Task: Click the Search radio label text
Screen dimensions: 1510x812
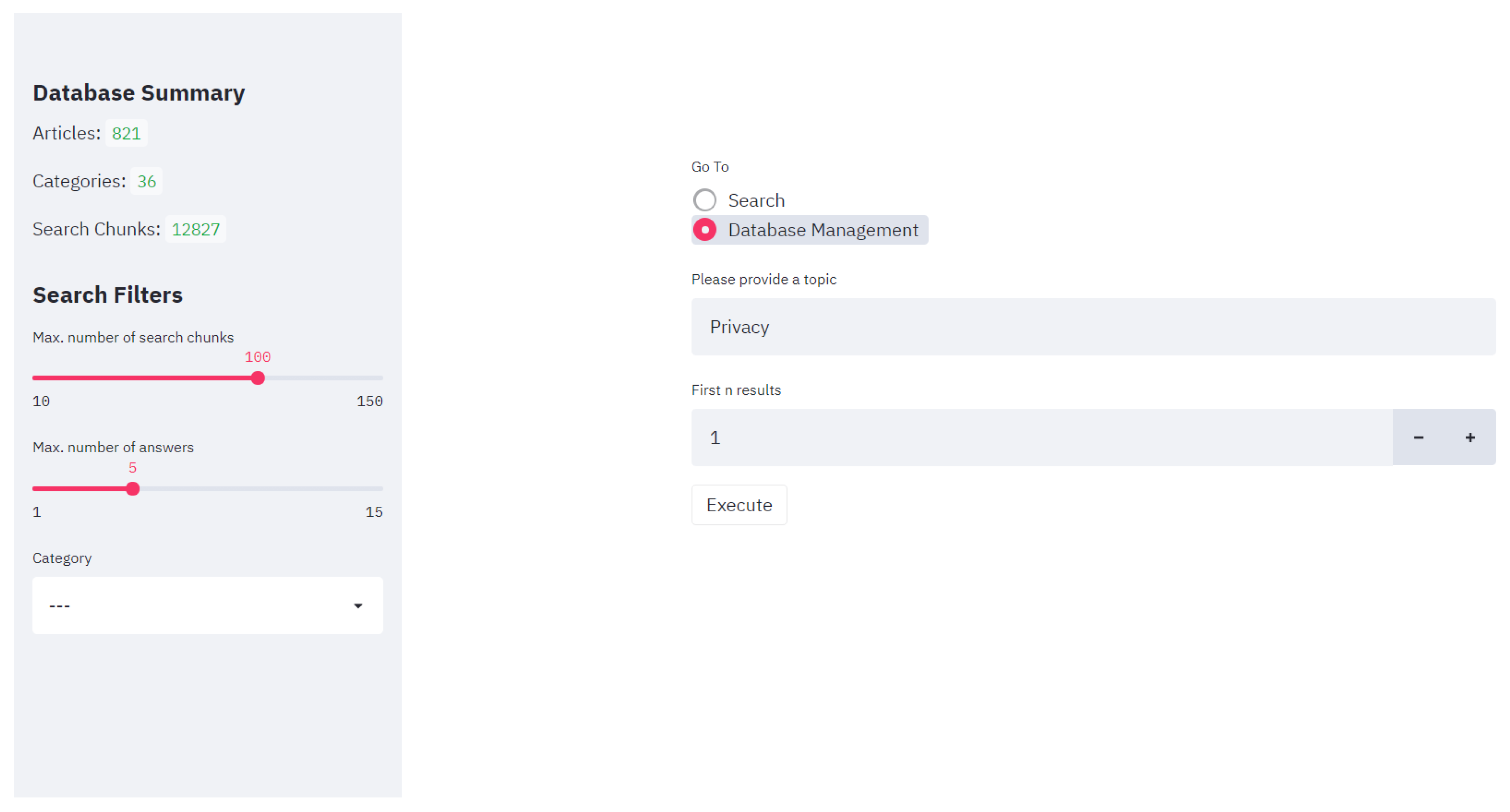Action: pos(756,201)
